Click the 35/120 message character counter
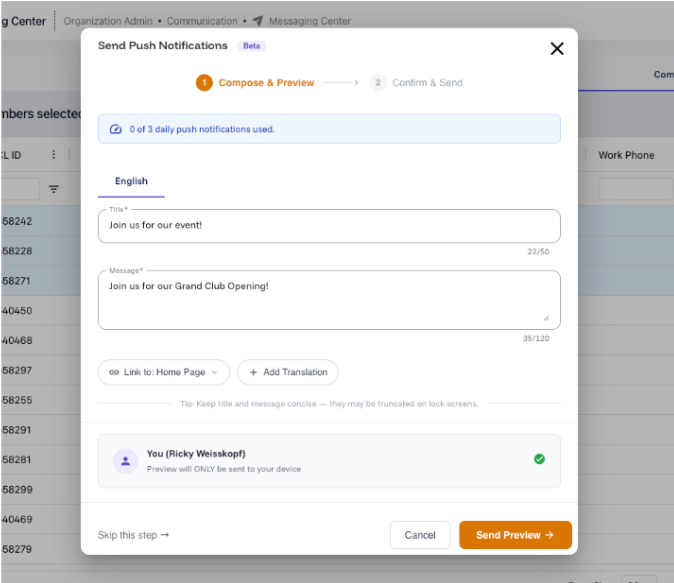 [536, 338]
